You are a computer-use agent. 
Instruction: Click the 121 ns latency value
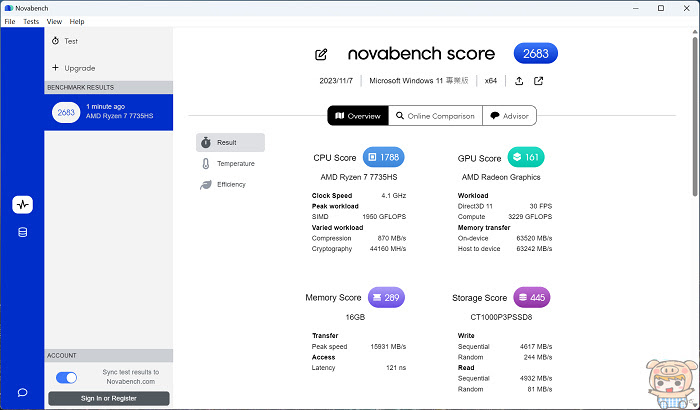tap(396, 368)
